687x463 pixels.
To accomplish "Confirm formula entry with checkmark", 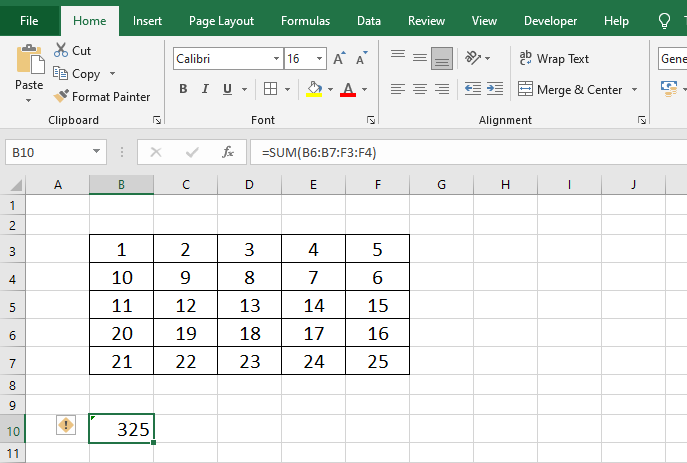I will [192, 152].
